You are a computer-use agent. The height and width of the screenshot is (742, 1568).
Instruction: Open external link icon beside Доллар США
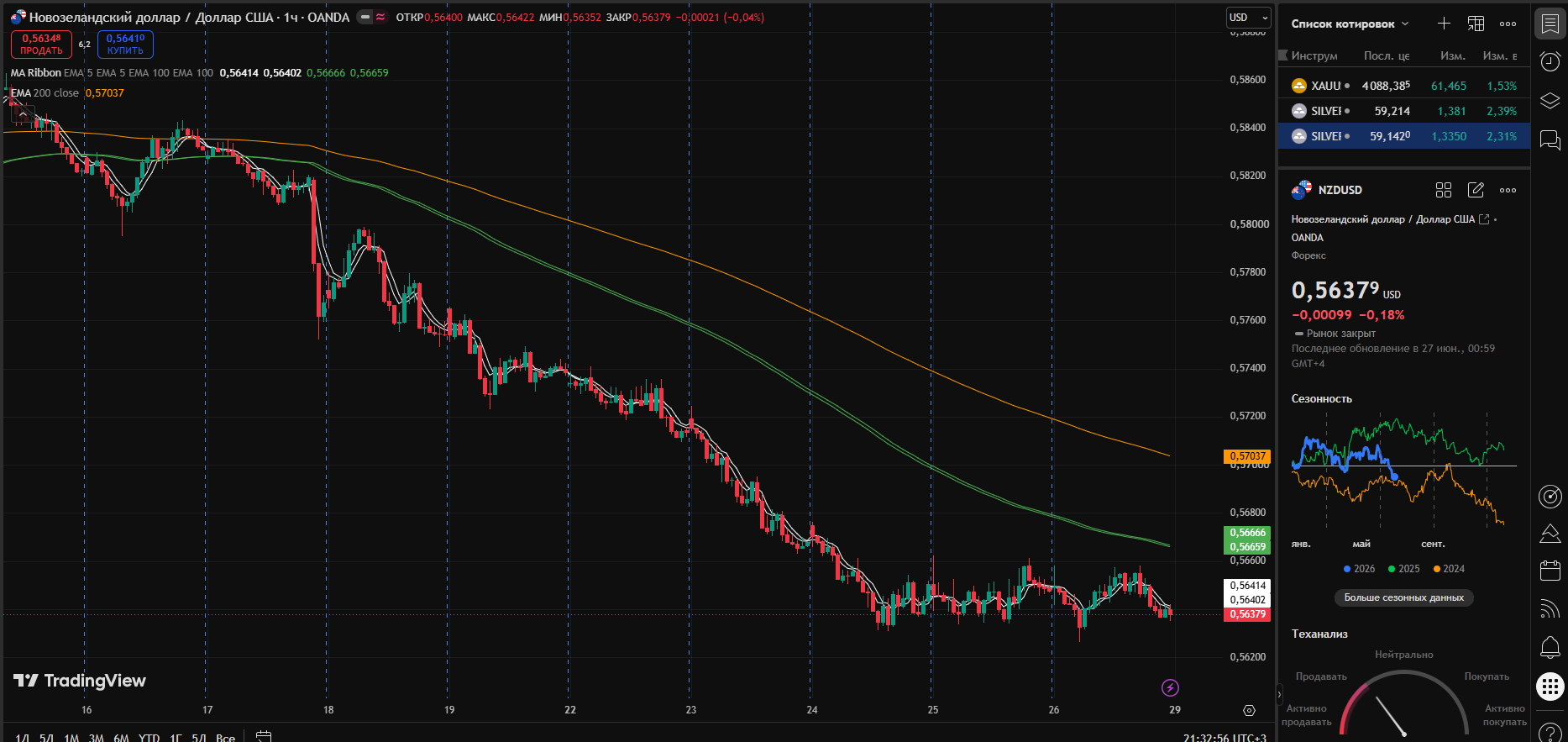[x=1484, y=219]
